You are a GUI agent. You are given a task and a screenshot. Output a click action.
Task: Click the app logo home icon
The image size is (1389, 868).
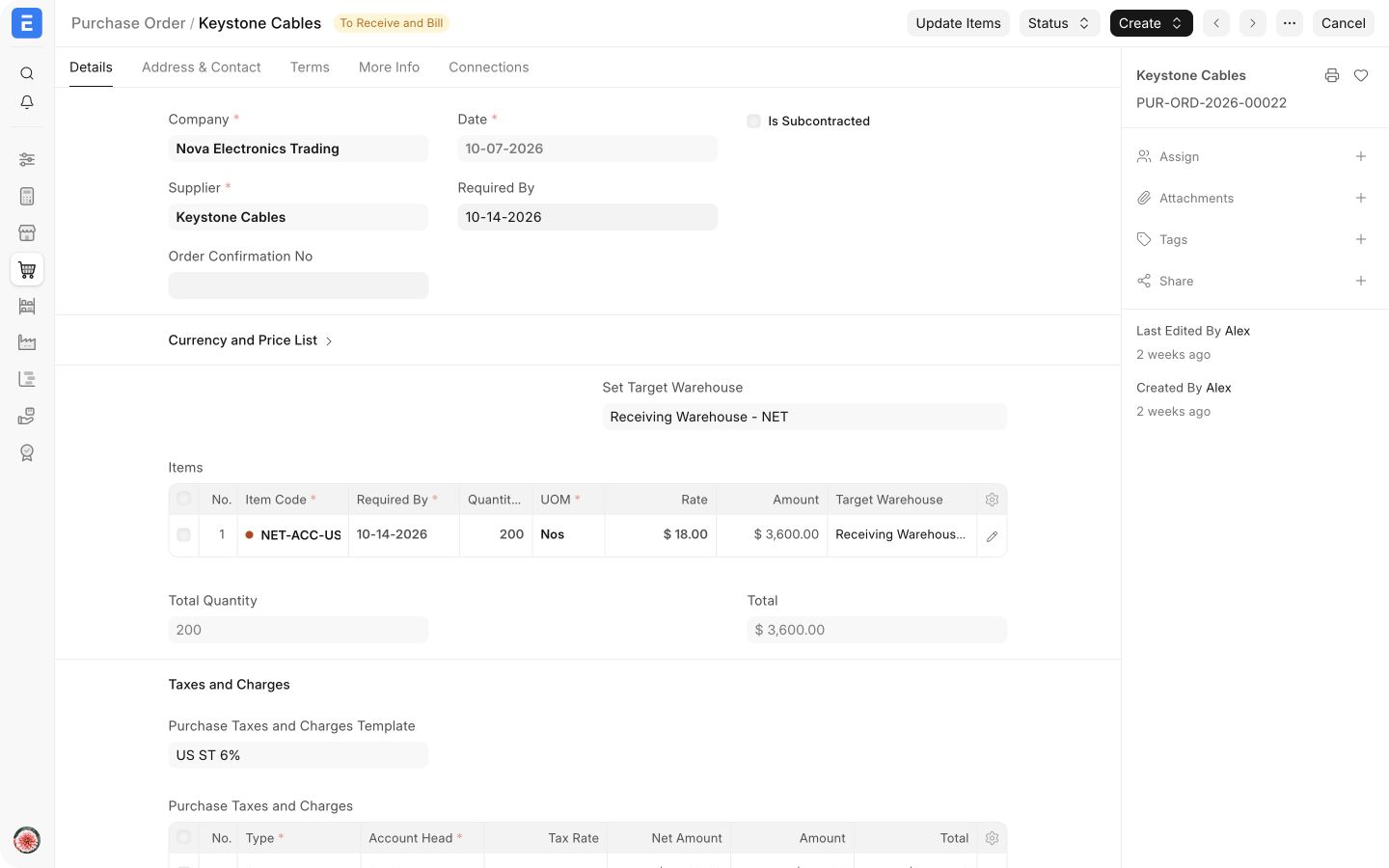pos(27,23)
